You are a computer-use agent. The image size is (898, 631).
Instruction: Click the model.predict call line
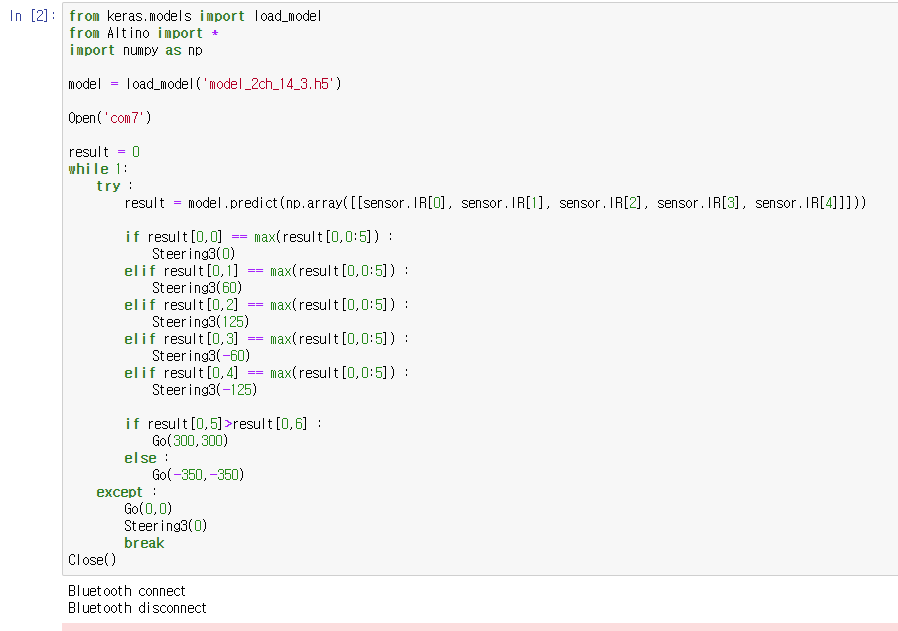495,203
